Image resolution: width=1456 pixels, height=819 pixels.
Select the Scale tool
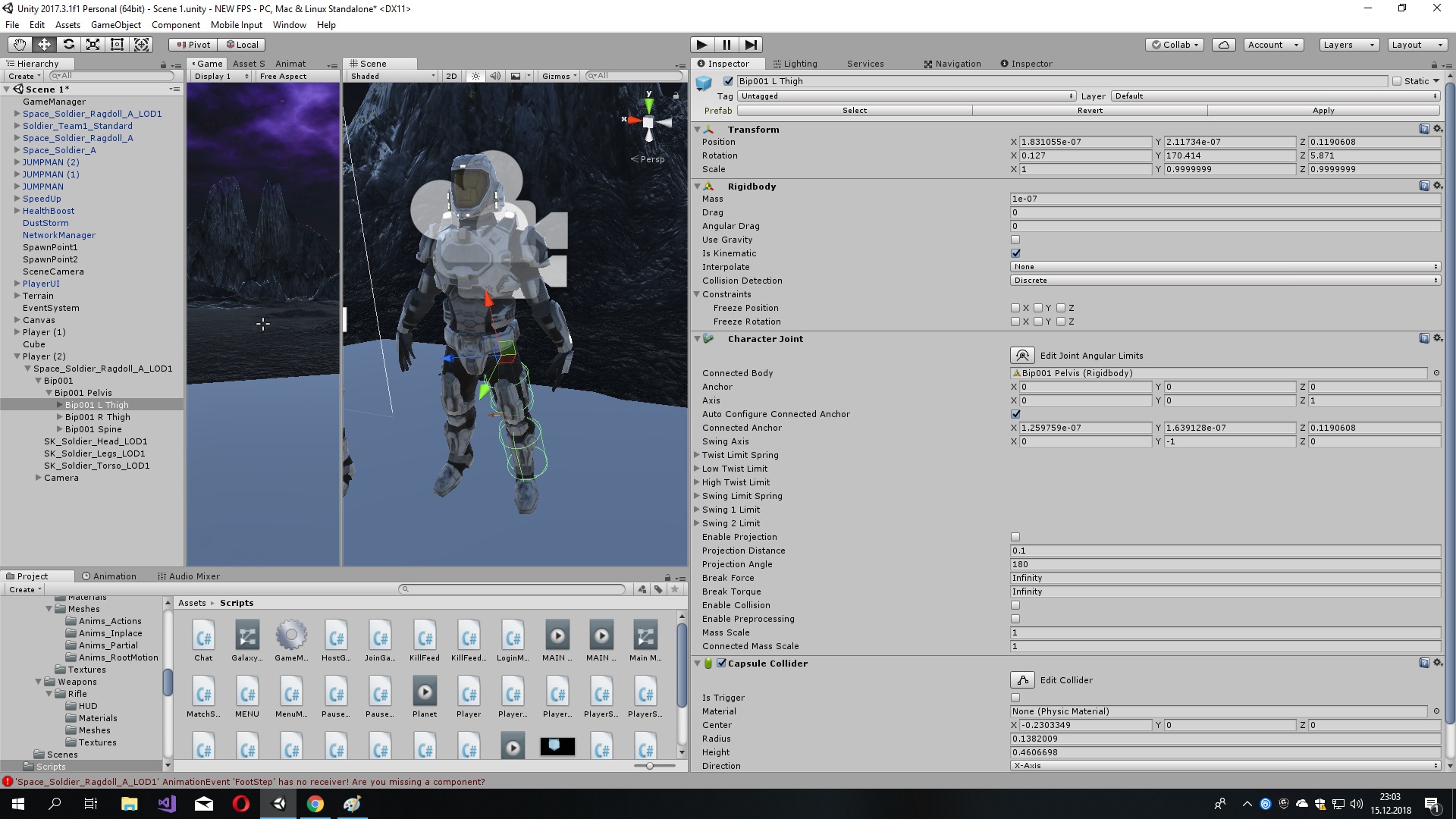point(93,45)
